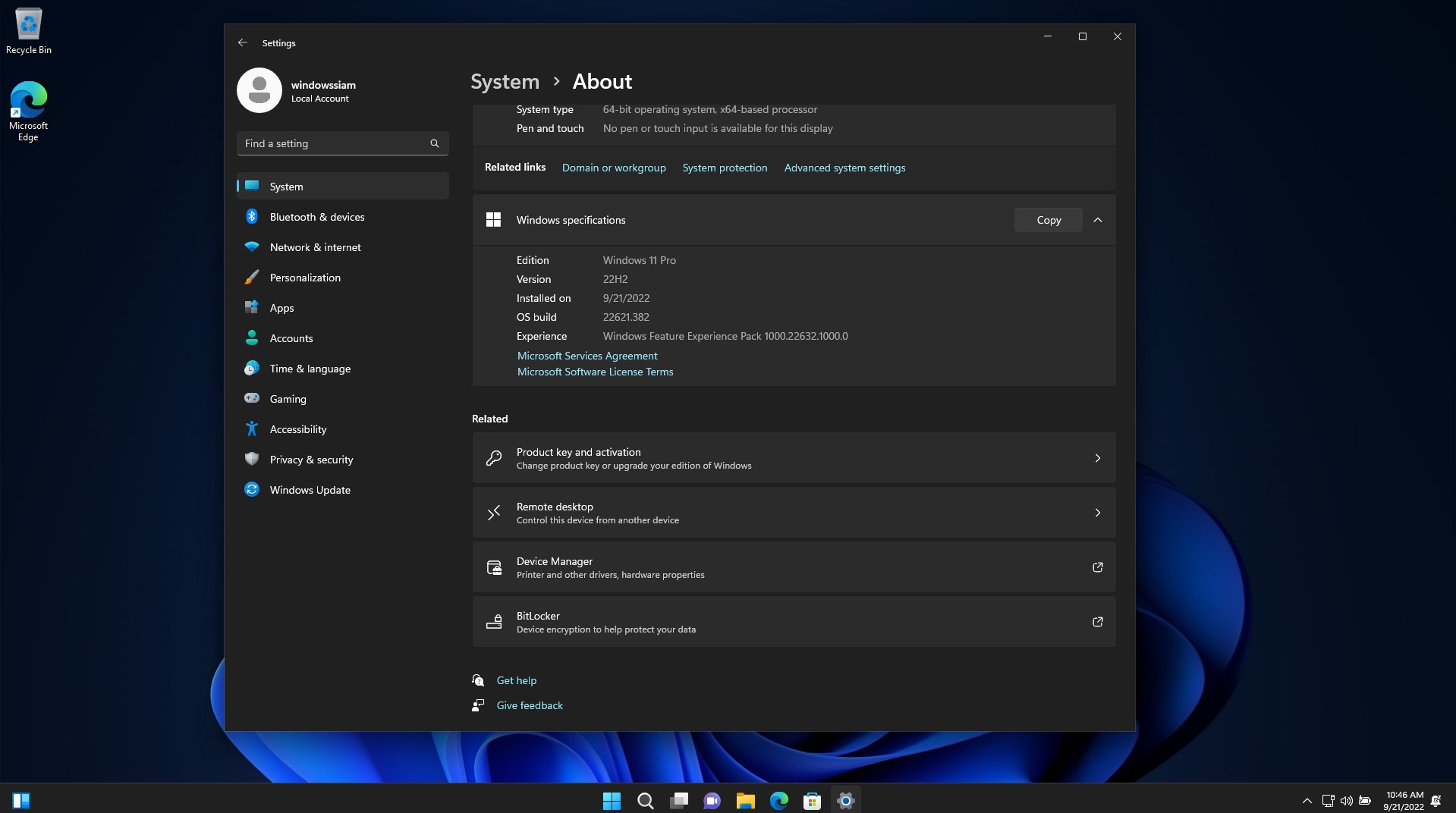Open BitLocker external link icon
The width and height of the screenshot is (1456, 813).
click(1098, 622)
